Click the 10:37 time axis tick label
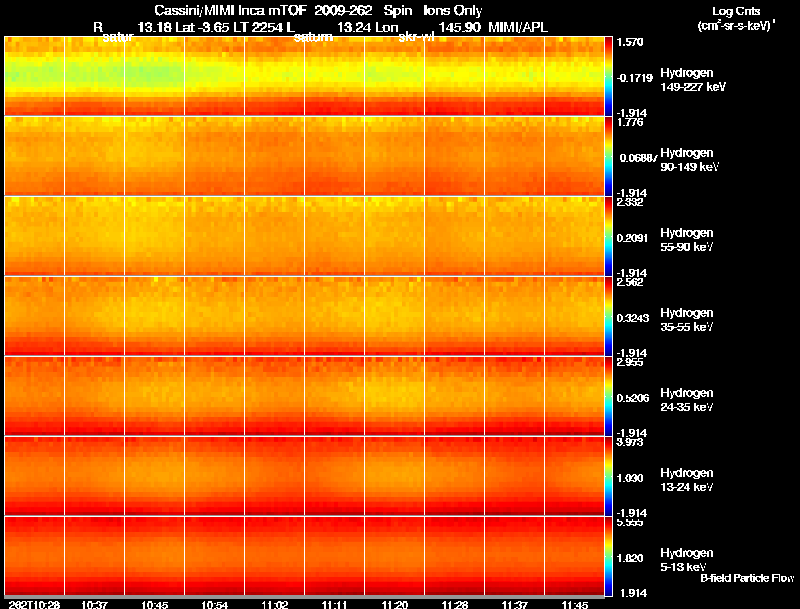Screen dimensions: 800x609 point(94,604)
